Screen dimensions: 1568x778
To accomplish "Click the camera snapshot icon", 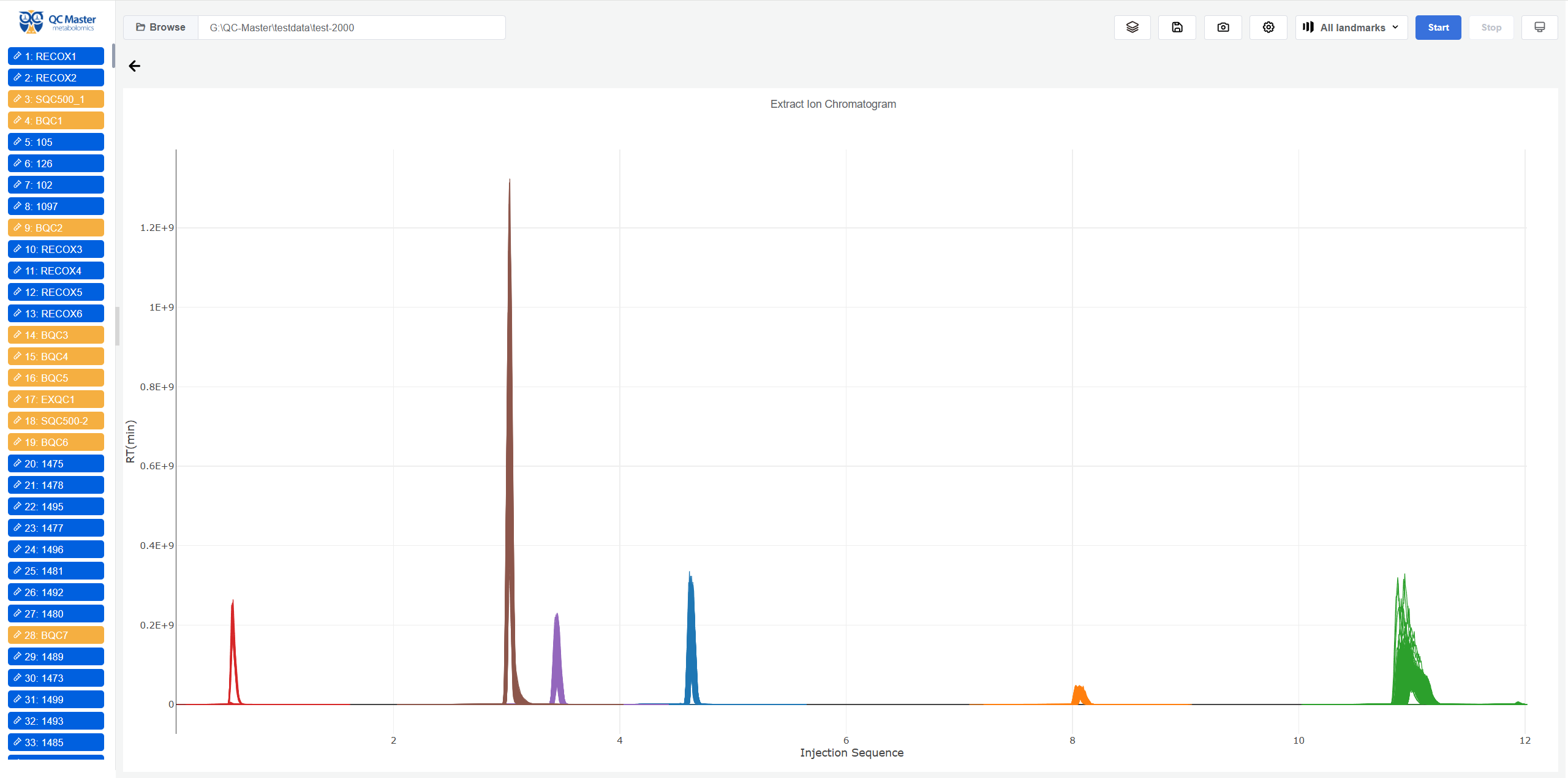I will pos(1223,28).
